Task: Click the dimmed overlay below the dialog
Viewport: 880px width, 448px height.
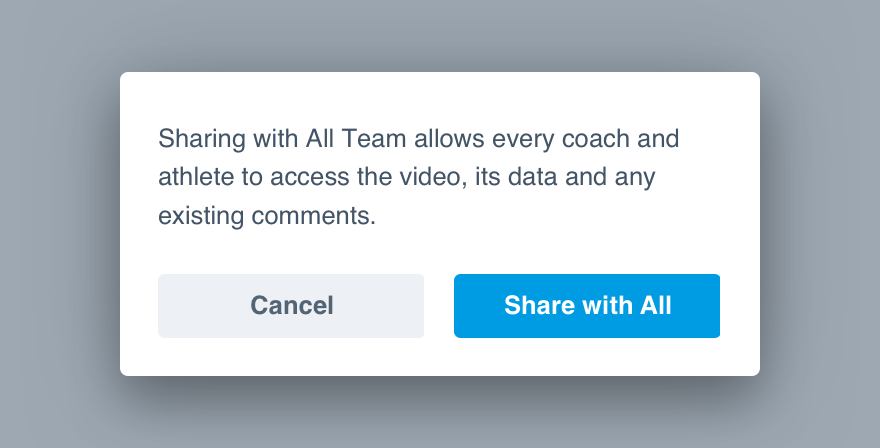Action: 440,413
